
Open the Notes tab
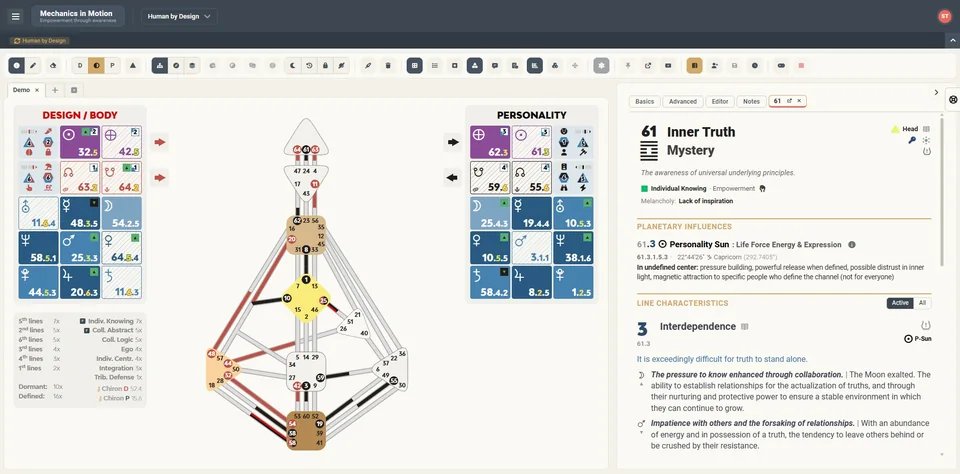click(751, 102)
